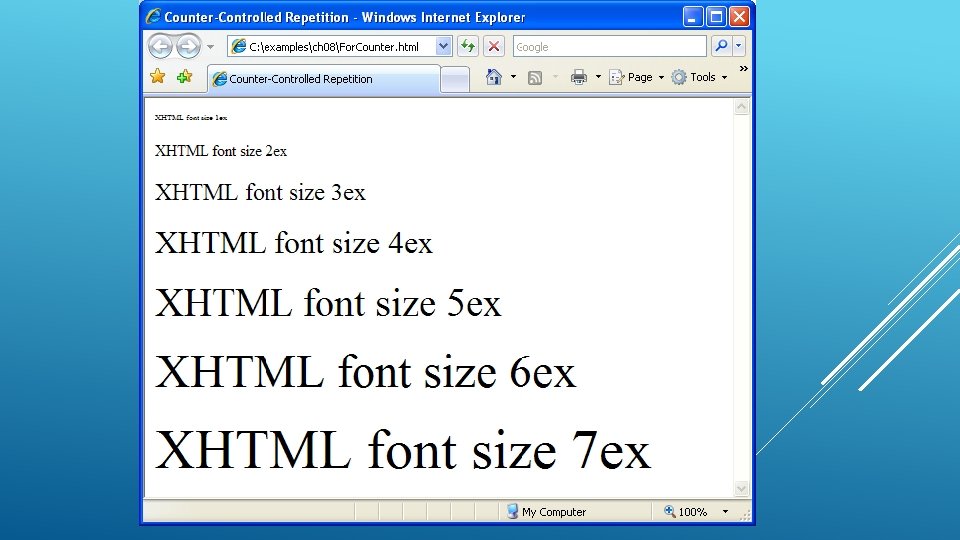Stop loading with the red X icon

(493, 46)
